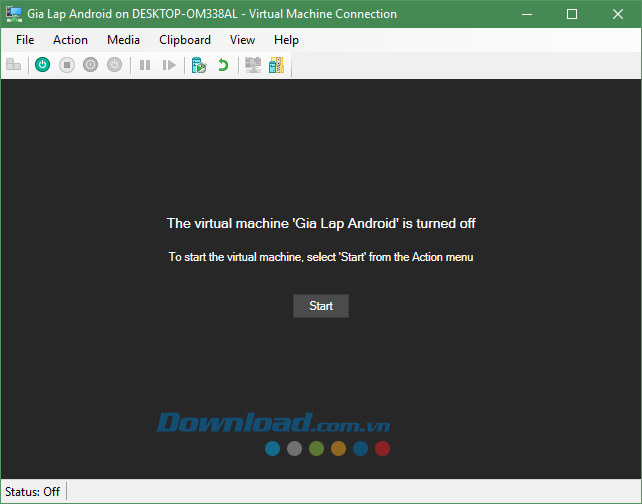Minimize the Virtual Machine Connection window

coord(527,14)
